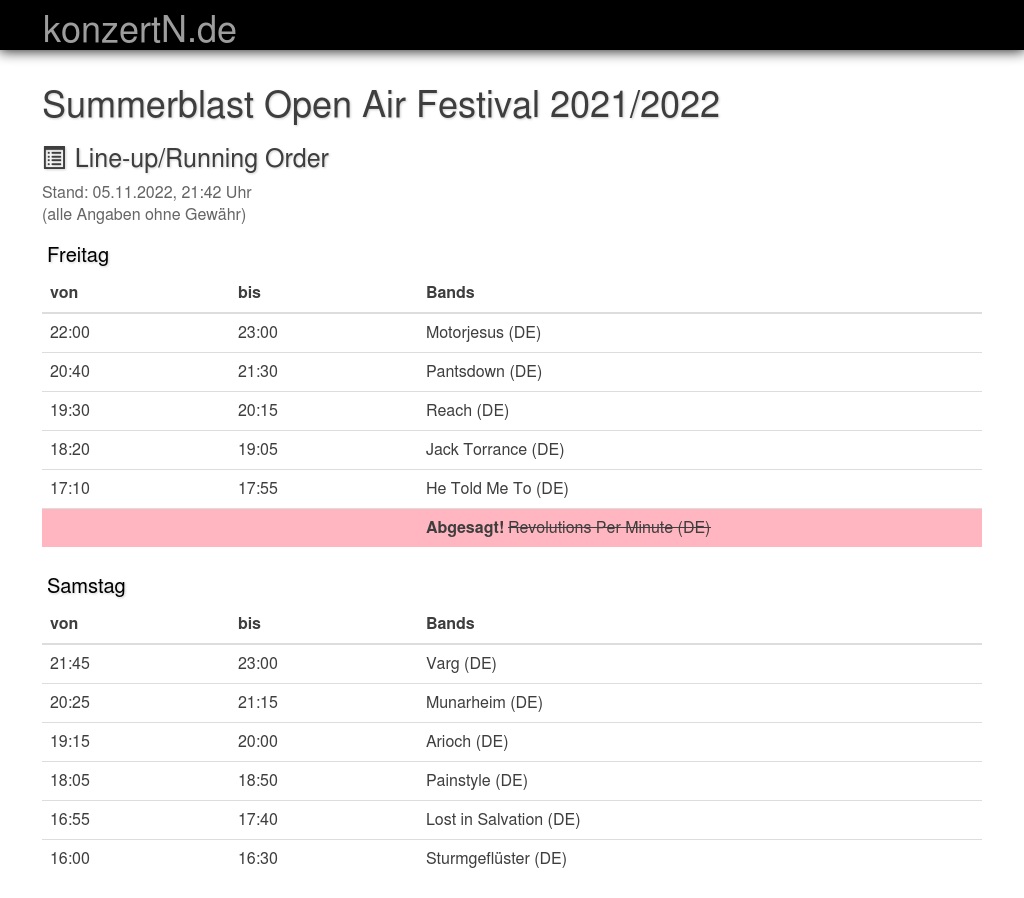This screenshot has height=898, width=1024.
Task: Click the Arioch (DE) band name
Action: pos(466,741)
